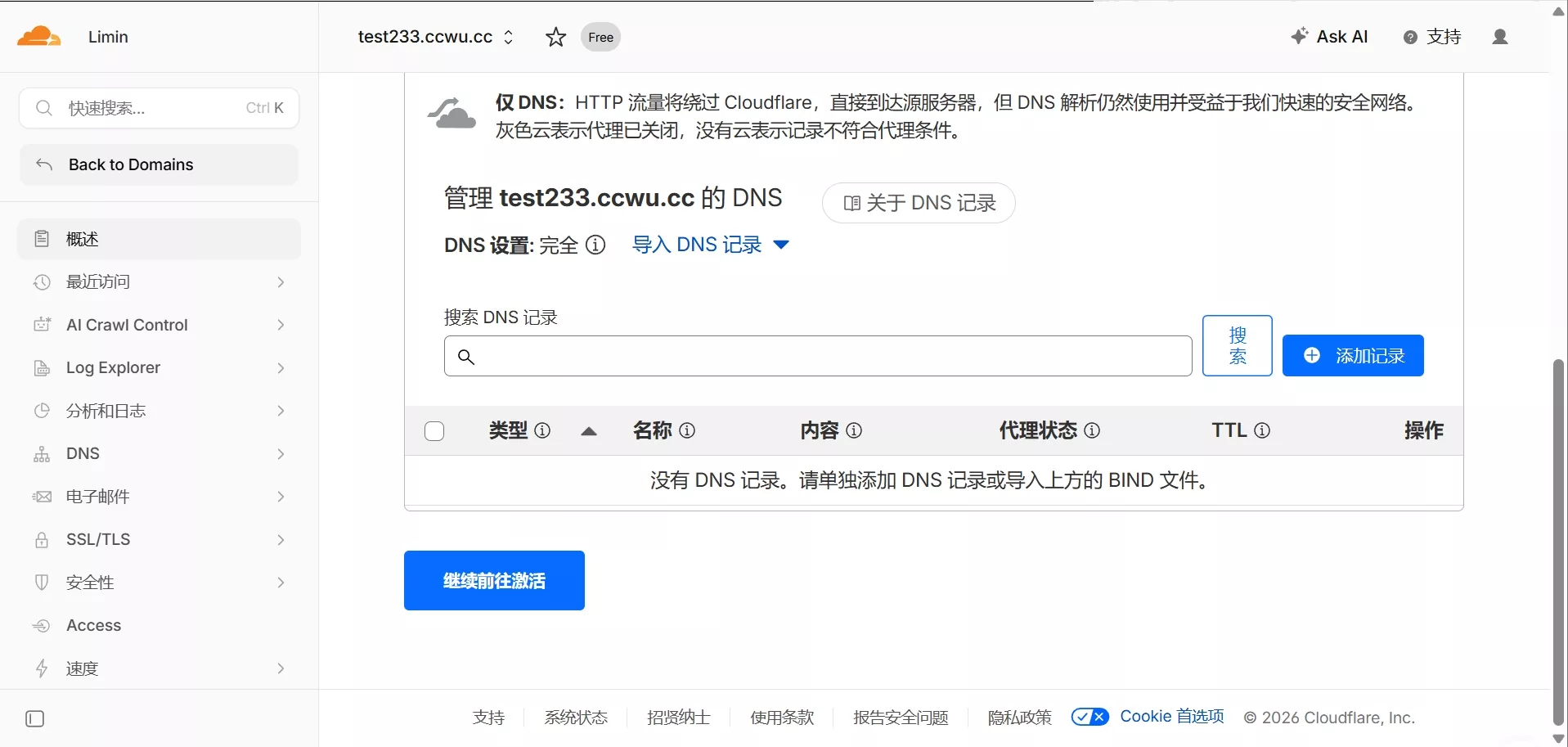This screenshot has width=1568, height=747.
Task: Open the 支持 footer link
Action: coord(489,718)
